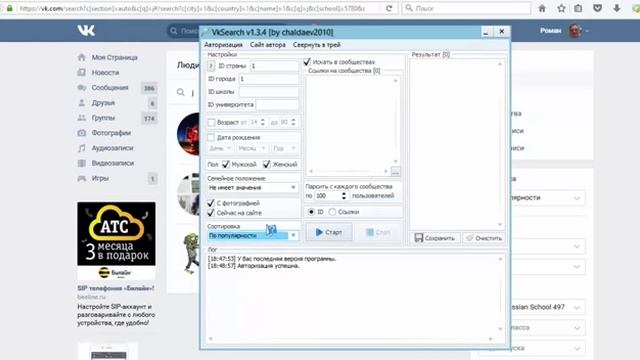Click the Результат list vertical scrollbar
640x360 pixels.
[500, 144]
